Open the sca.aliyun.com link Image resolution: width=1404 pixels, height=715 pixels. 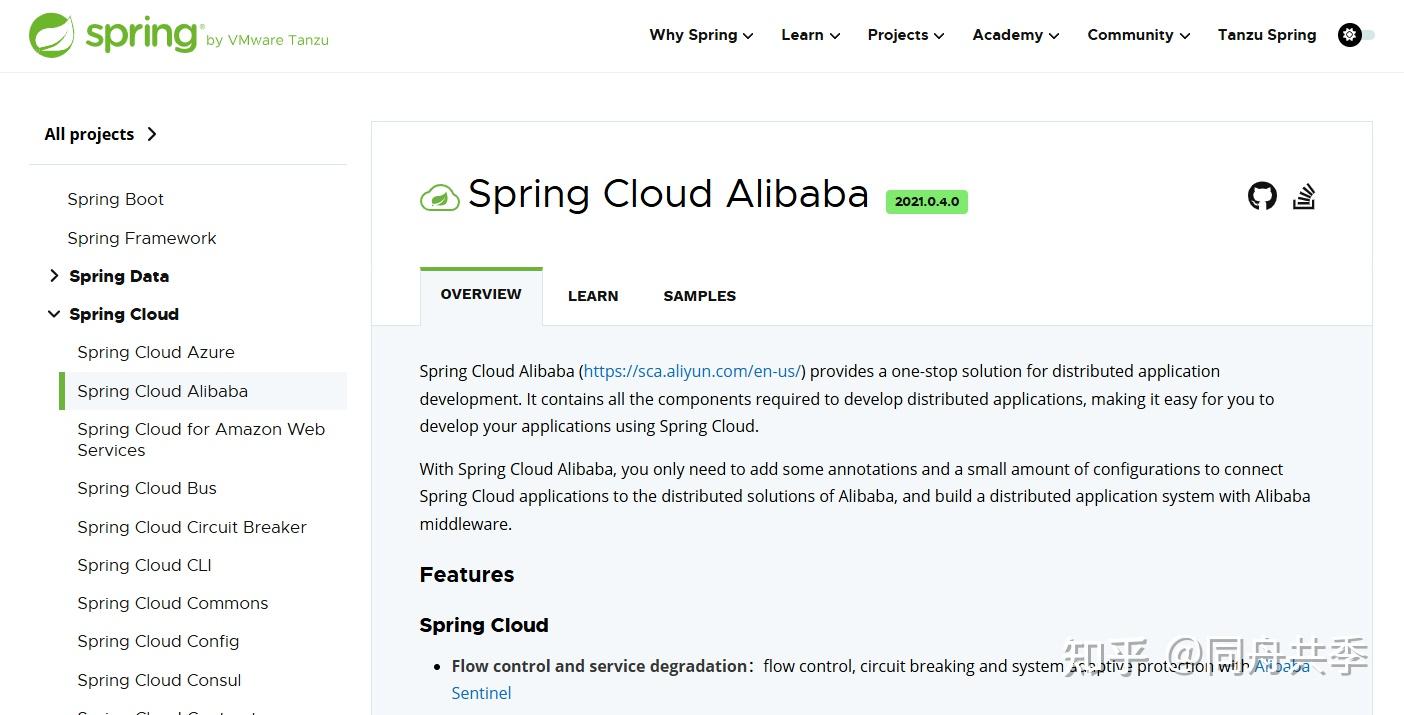(x=692, y=371)
